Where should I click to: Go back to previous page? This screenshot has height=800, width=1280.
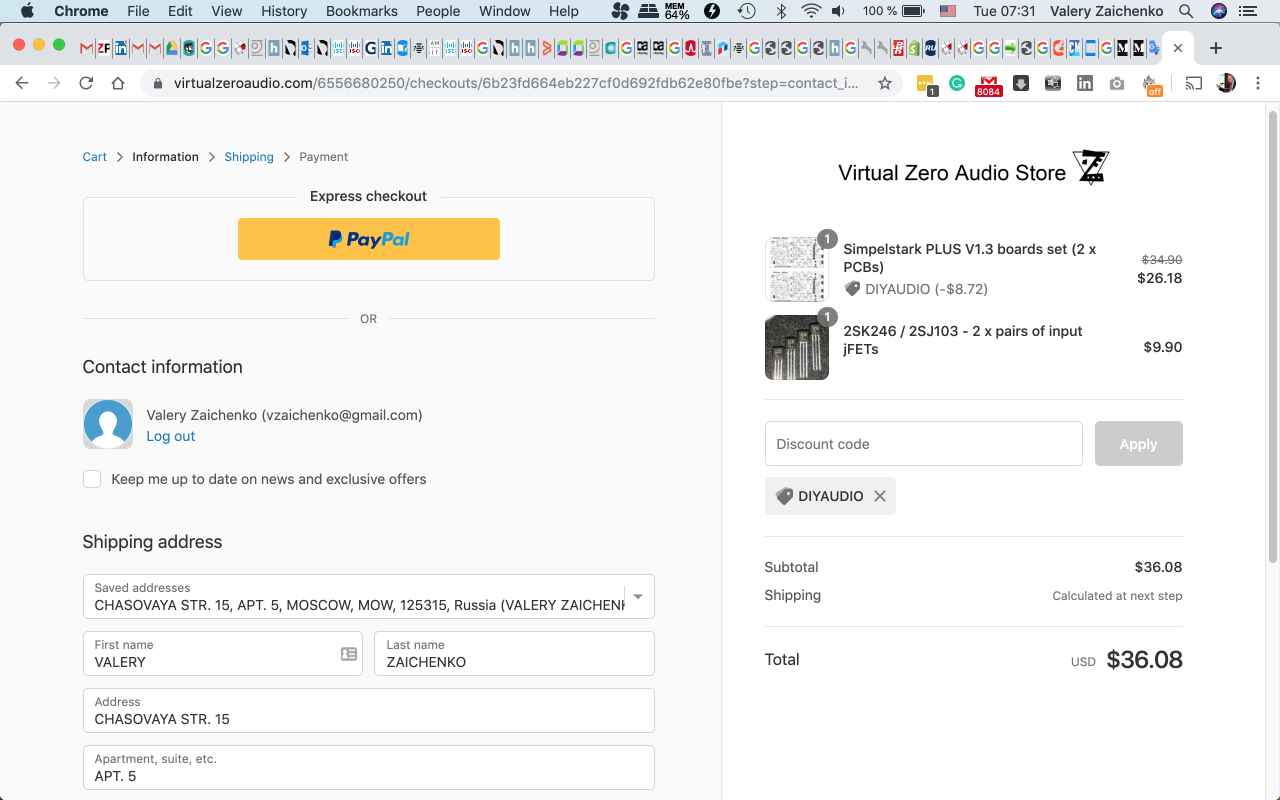click(x=22, y=83)
